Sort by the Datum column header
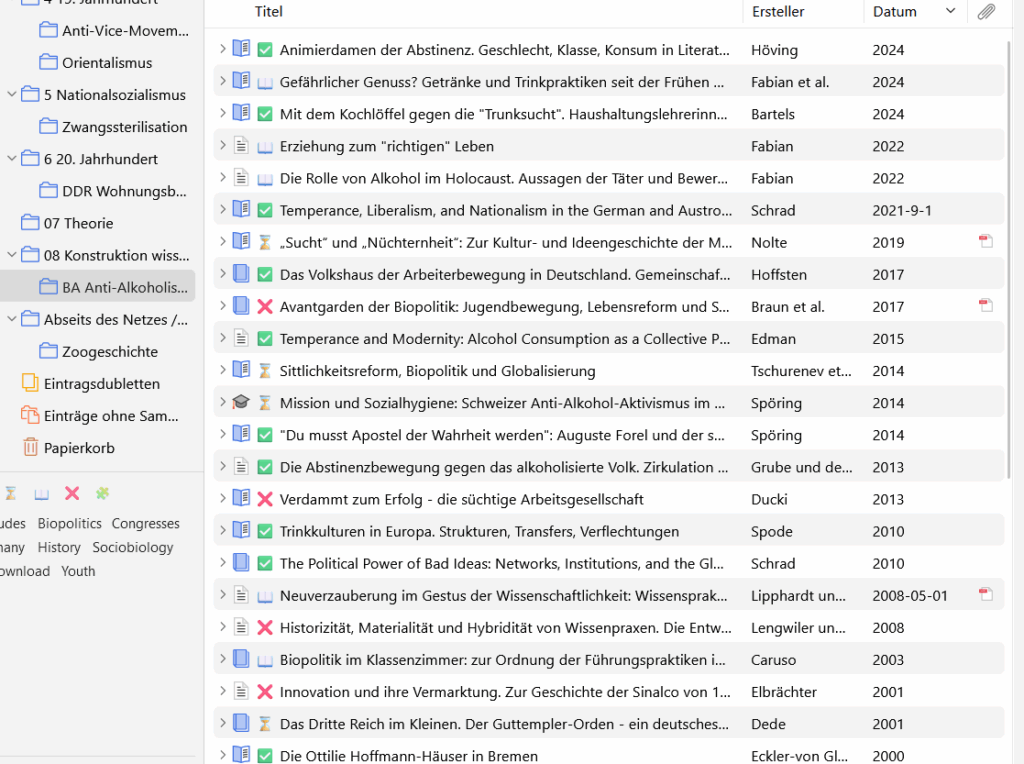This screenshot has width=1024, height=764. pos(894,12)
